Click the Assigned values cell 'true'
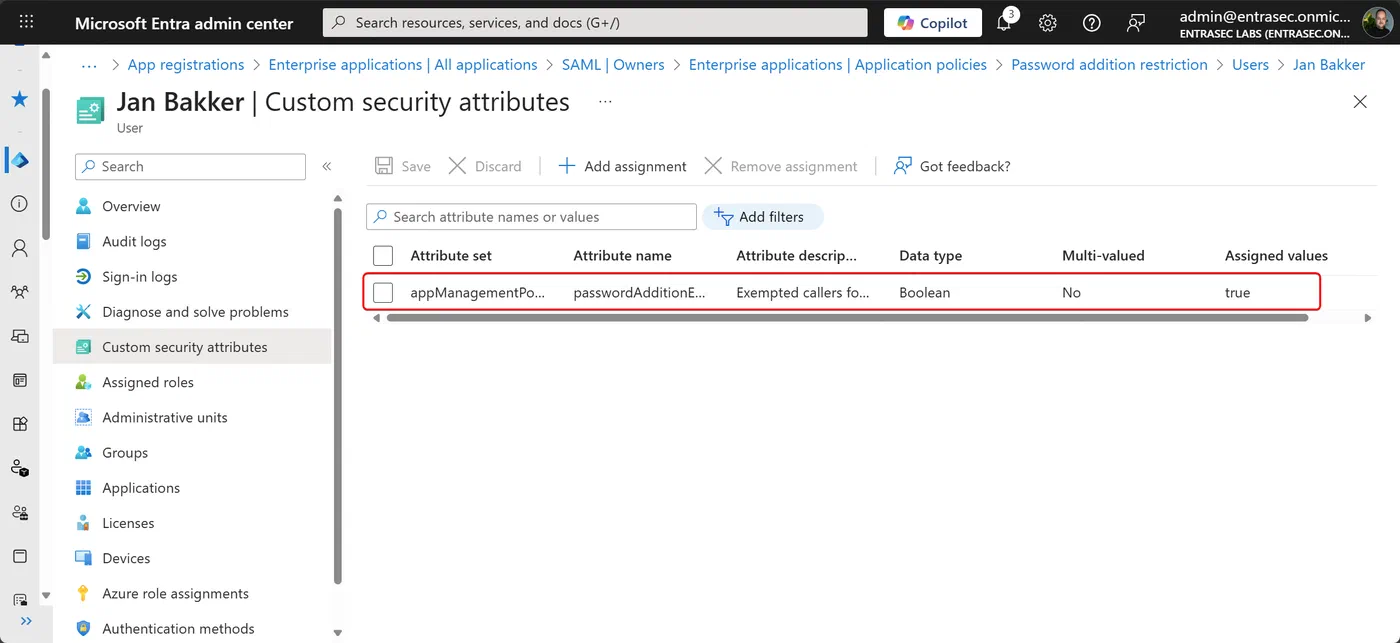The height and width of the screenshot is (643, 1400). tap(1237, 293)
